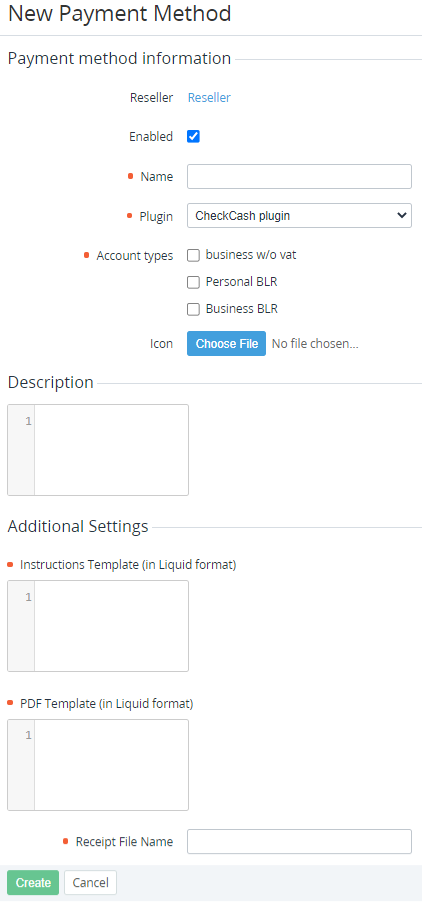
Task: Click the Plugin dropdown arrow
Action: click(402, 215)
